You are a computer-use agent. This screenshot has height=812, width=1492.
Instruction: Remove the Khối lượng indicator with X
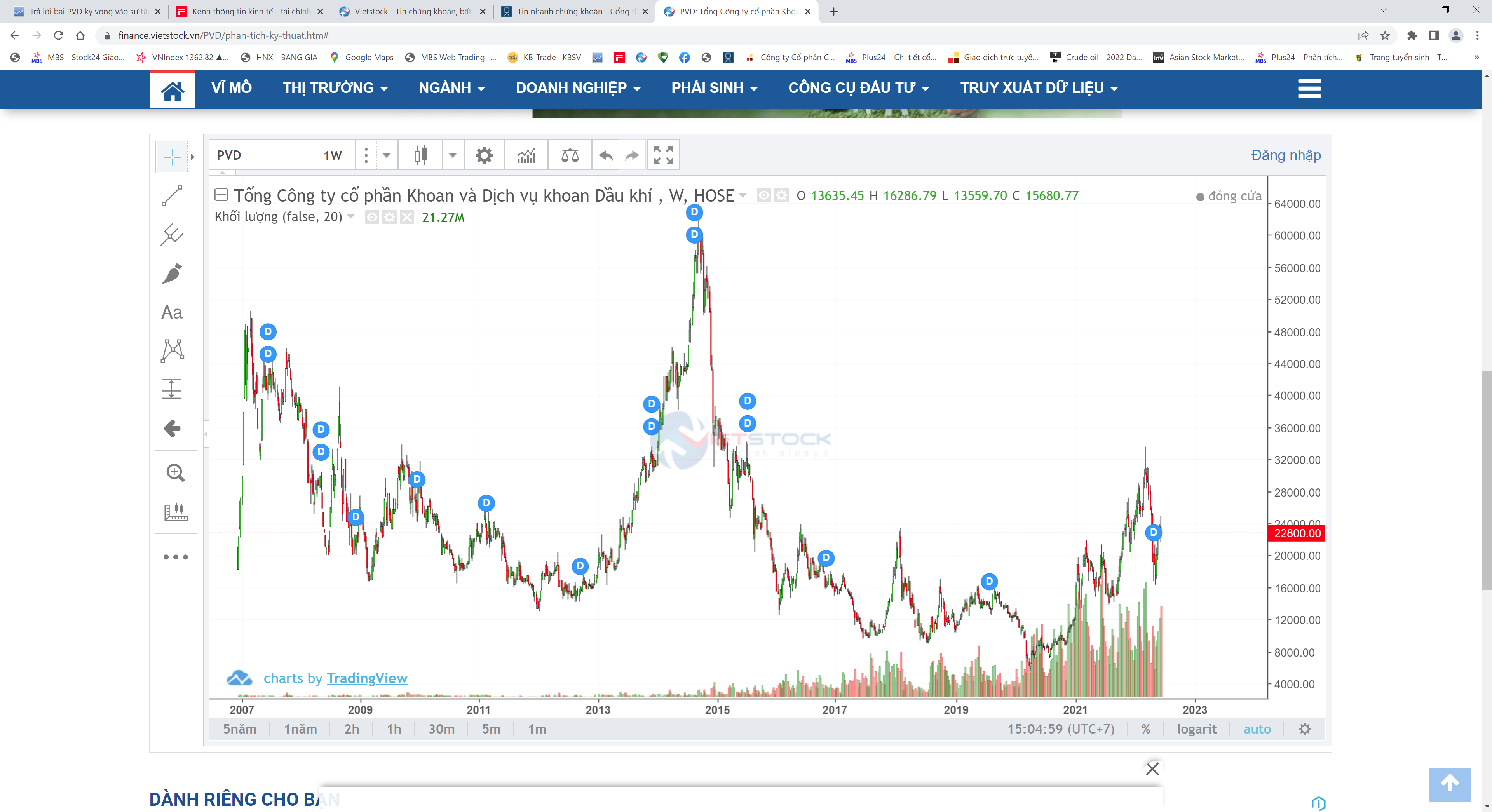[407, 217]
